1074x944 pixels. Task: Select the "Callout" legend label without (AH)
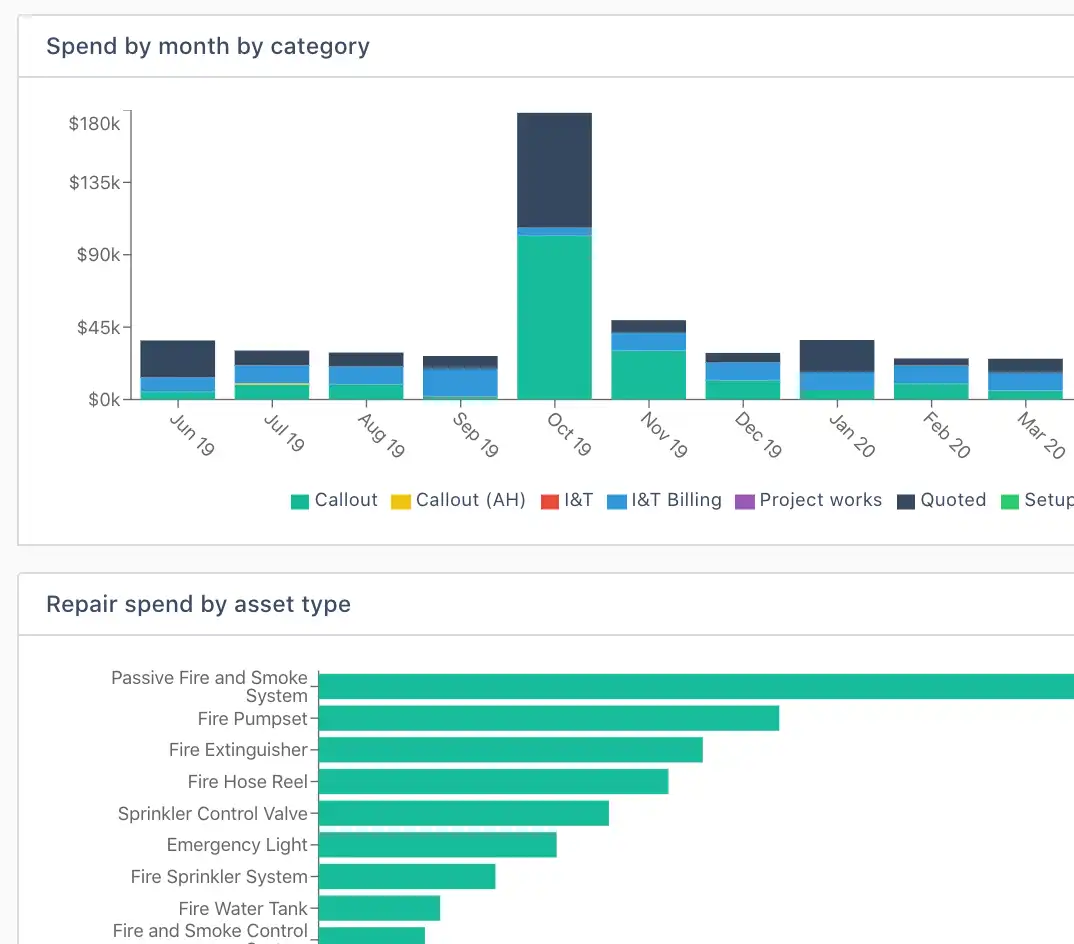pyautogui.click(x=346, y=500)
